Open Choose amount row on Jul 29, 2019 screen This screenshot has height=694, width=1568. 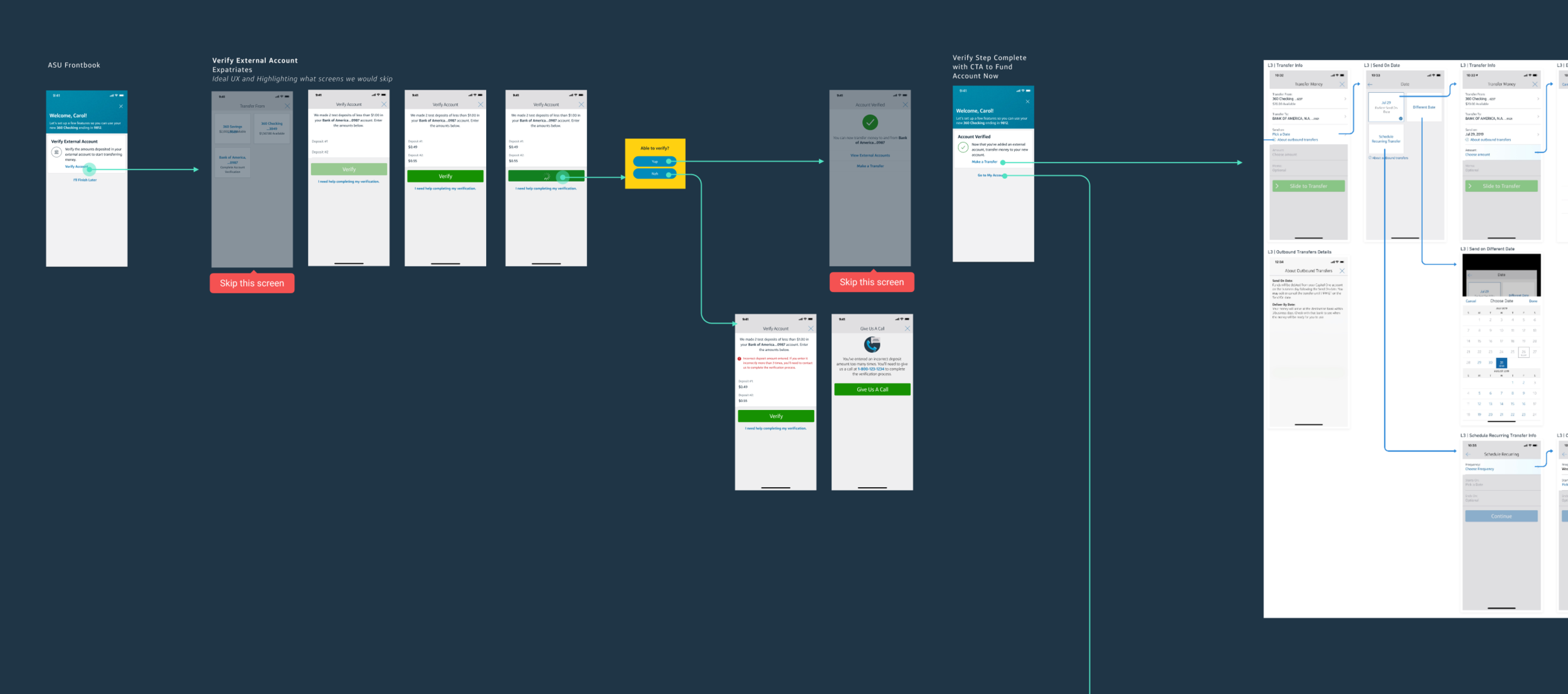click(1502, 152)
